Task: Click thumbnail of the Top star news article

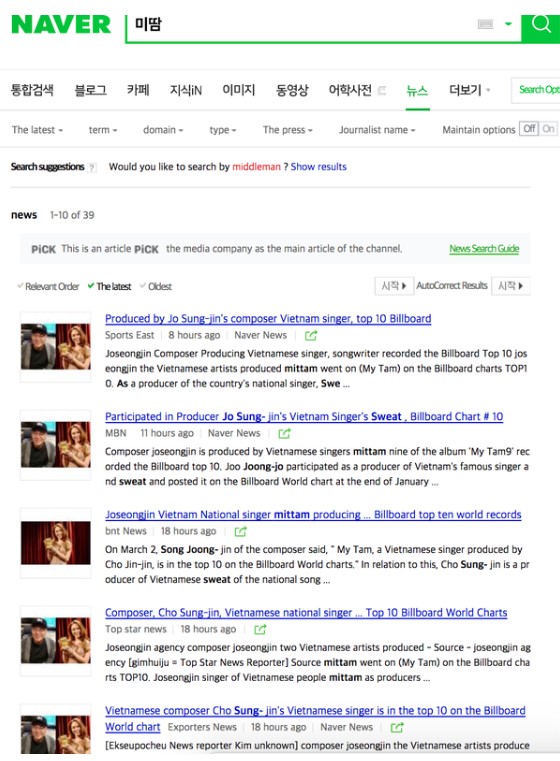Action: (55, 641)
